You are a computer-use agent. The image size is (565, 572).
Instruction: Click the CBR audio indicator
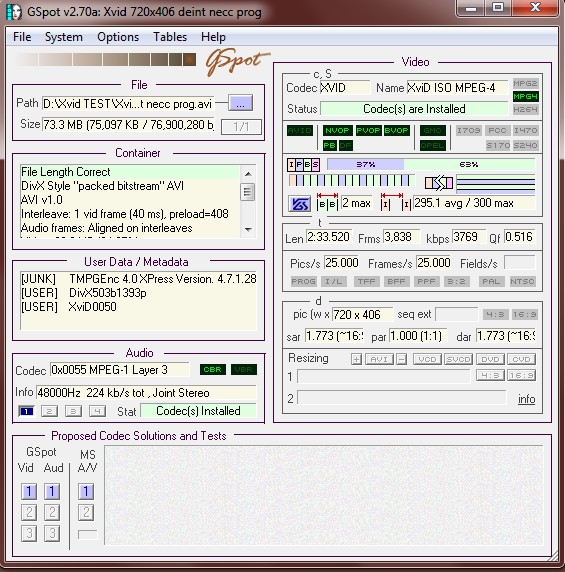point(213,370)
